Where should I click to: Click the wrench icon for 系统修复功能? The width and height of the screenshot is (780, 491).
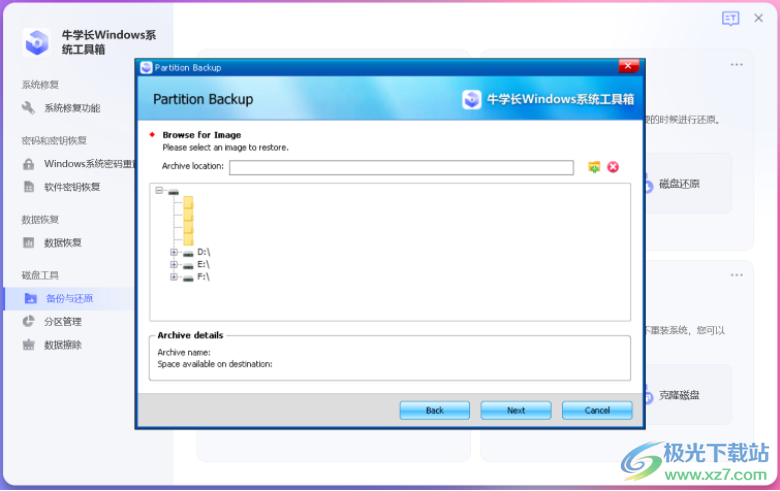(28, 107)
